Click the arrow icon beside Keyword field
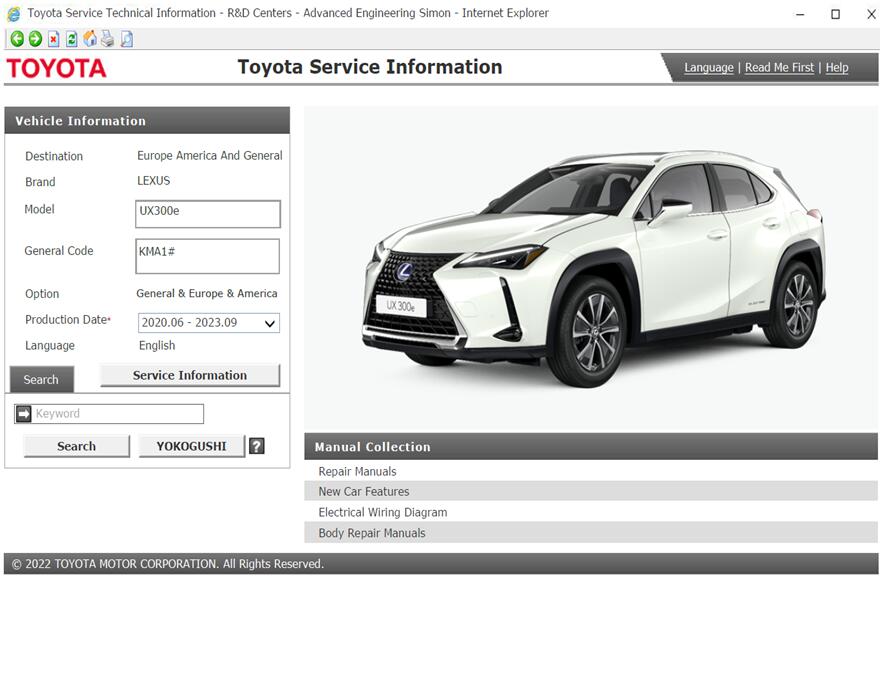Viewport: 882px width, 676px height. click(x=24, y=414)
